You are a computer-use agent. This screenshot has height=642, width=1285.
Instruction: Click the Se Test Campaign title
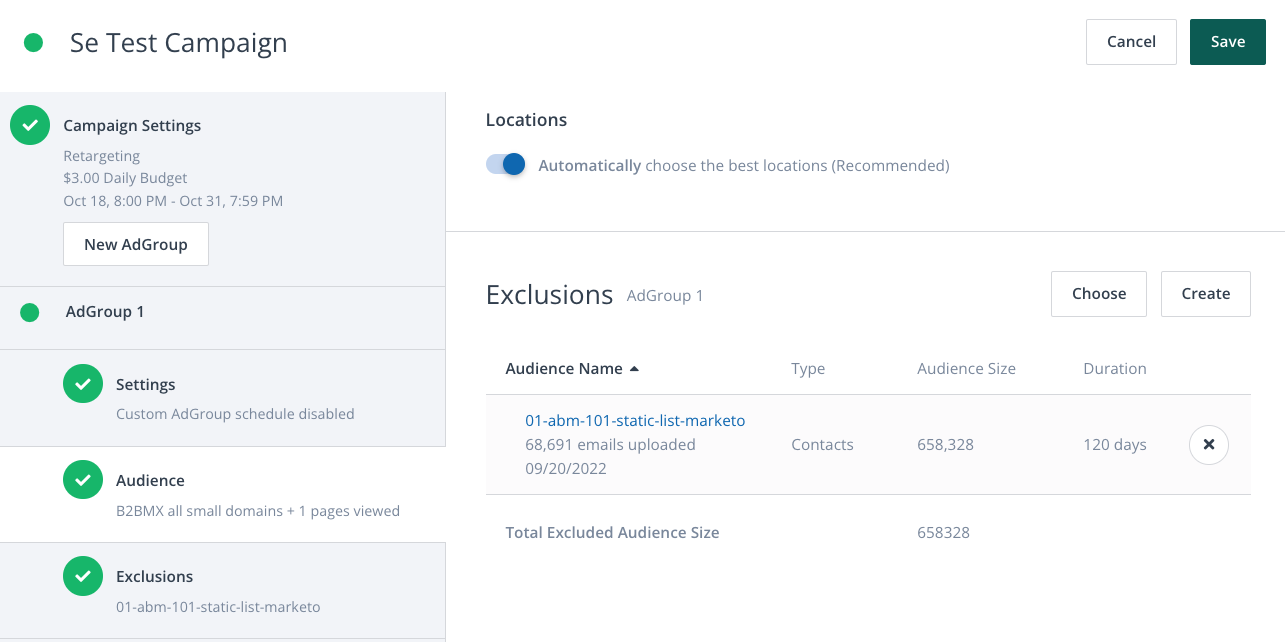click(x=178, y=43)
